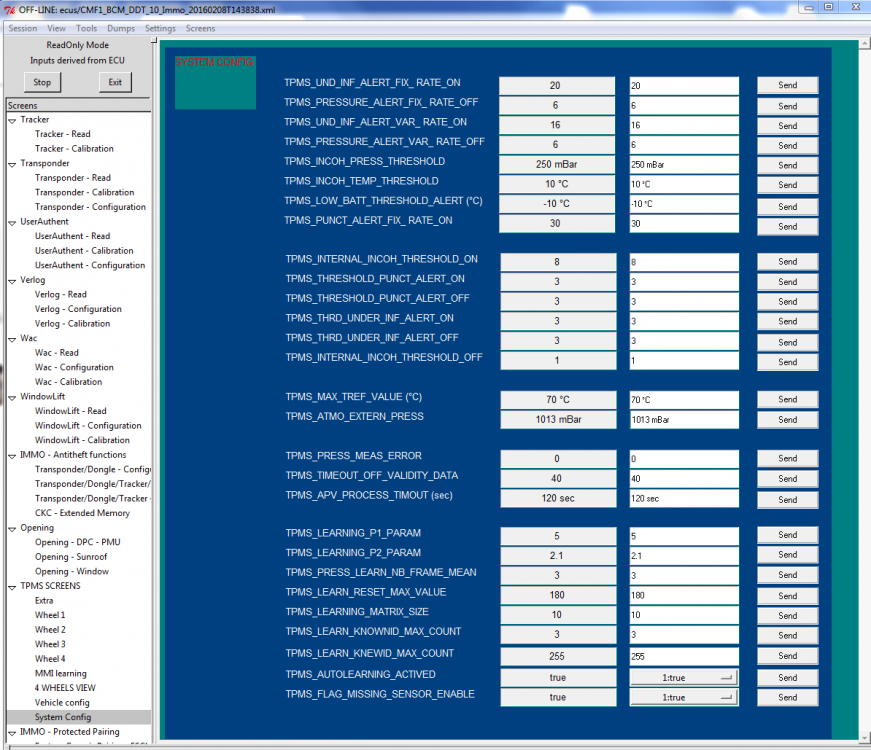
Task: Open Wheel 1 TPMS screen
Action: [50, 615]
